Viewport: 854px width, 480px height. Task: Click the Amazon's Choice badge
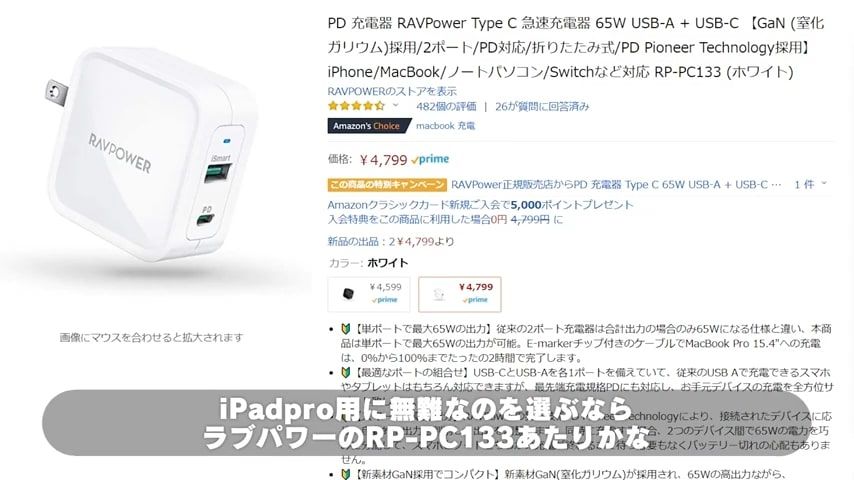point(369,126)
